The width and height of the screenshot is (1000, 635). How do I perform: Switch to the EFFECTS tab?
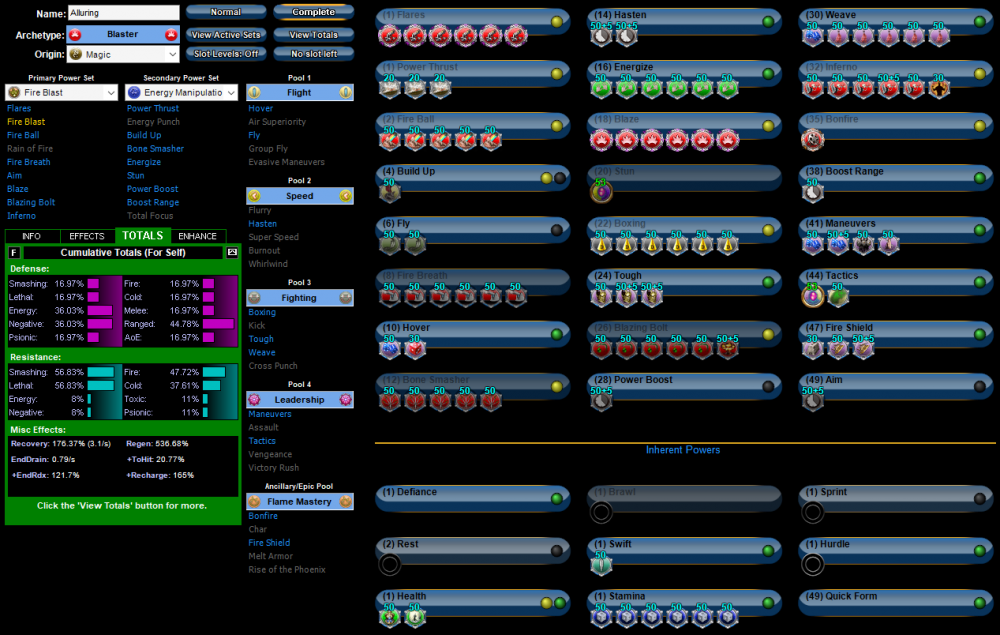point(87,236)
